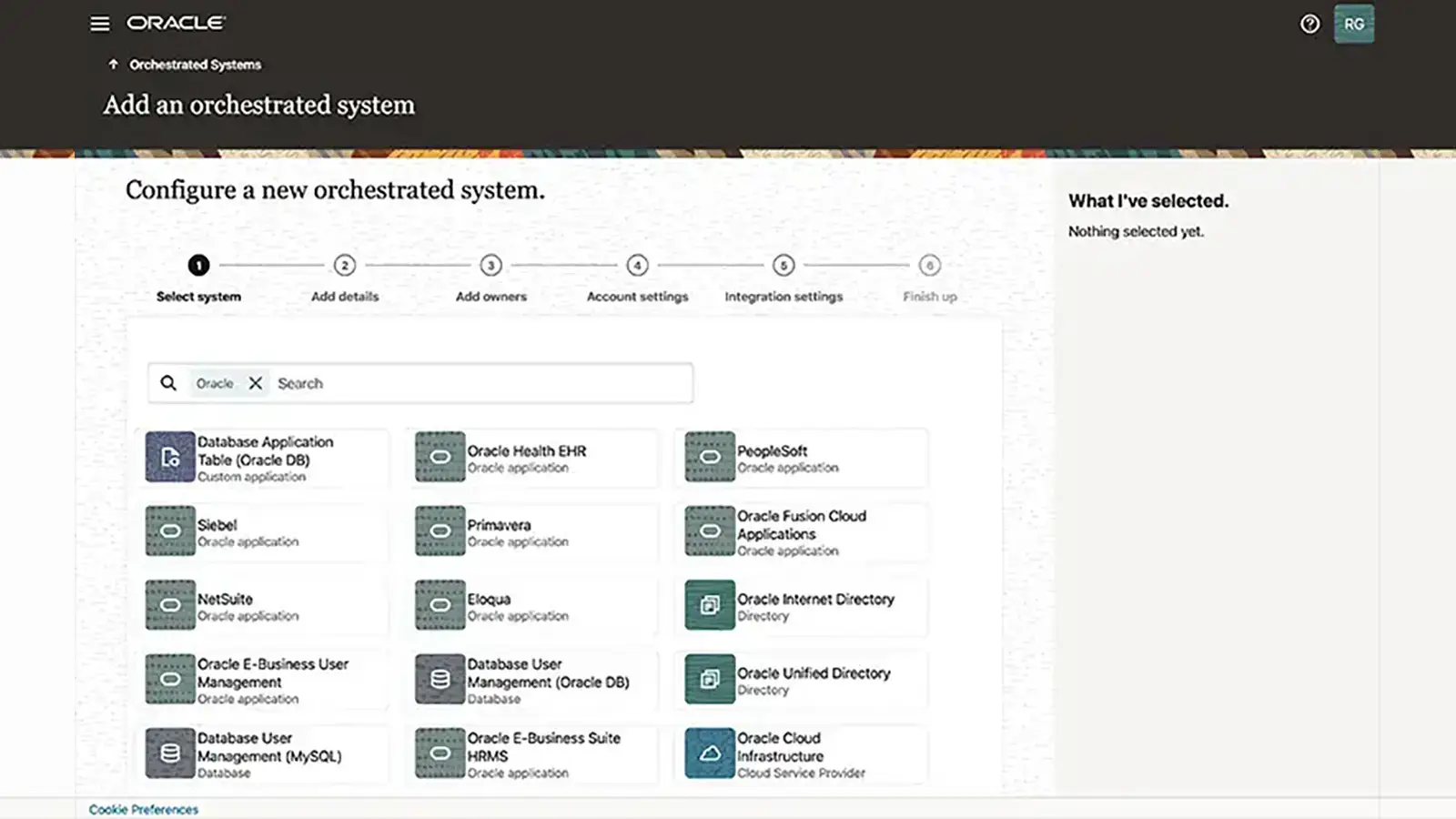Select the Database User Management (MySQL) icon

click(x=170, y=753)
